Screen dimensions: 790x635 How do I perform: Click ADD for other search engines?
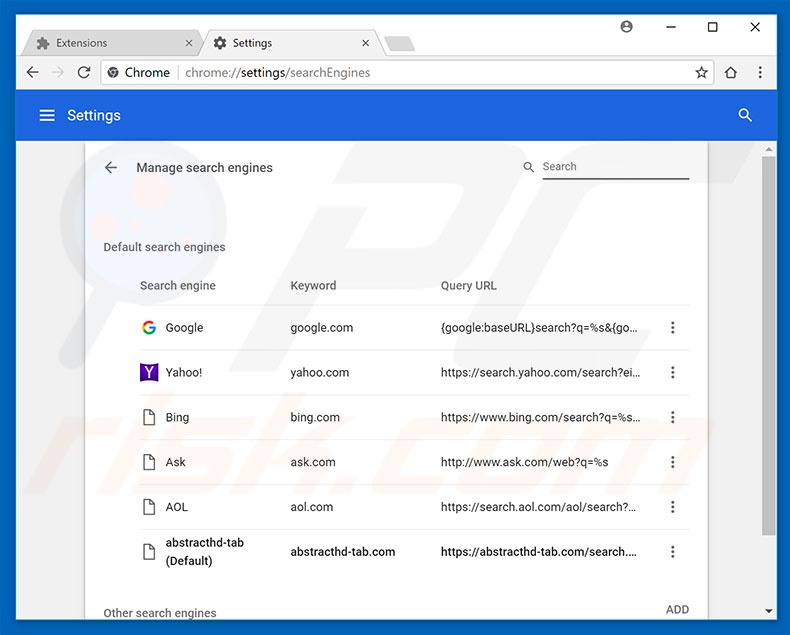coord(677,609)
